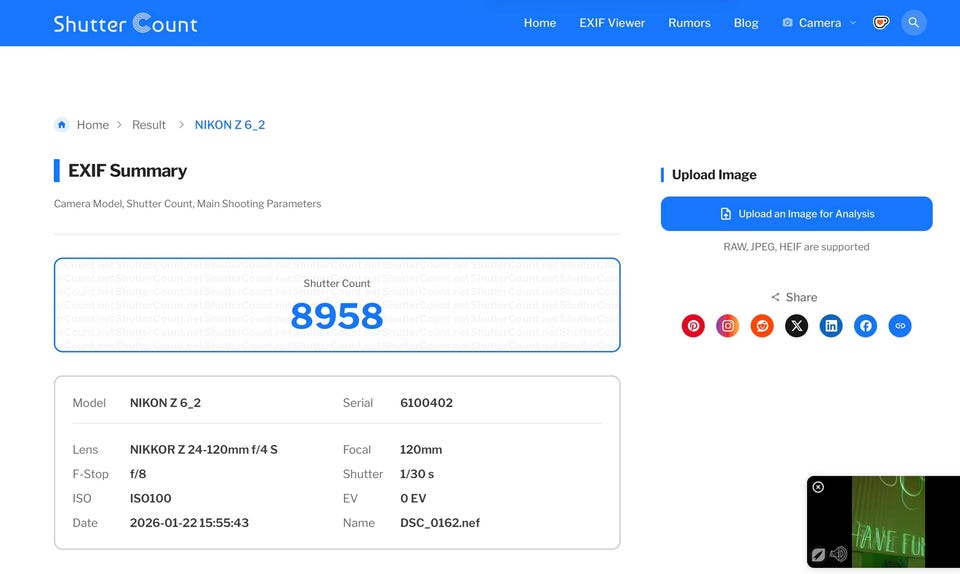The height and width of the screenshot is (574, 960).
Task: Navigate to Result breadcrumb
Action: point(149,125)
